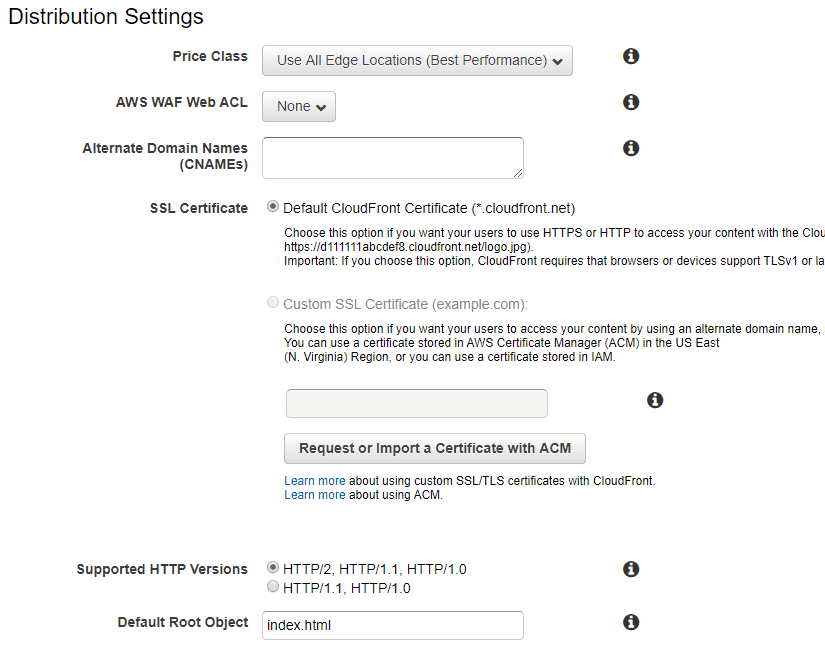Click the AWS WAF Web ACL info icon

[x=631, y=102]
